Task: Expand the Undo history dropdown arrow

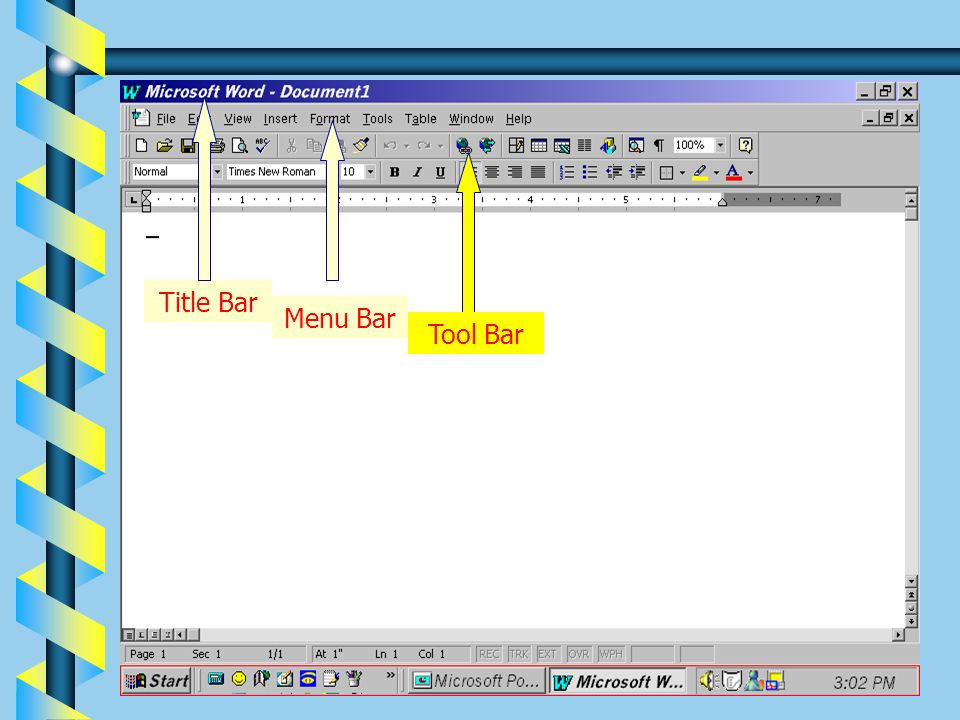Action: 406,146
